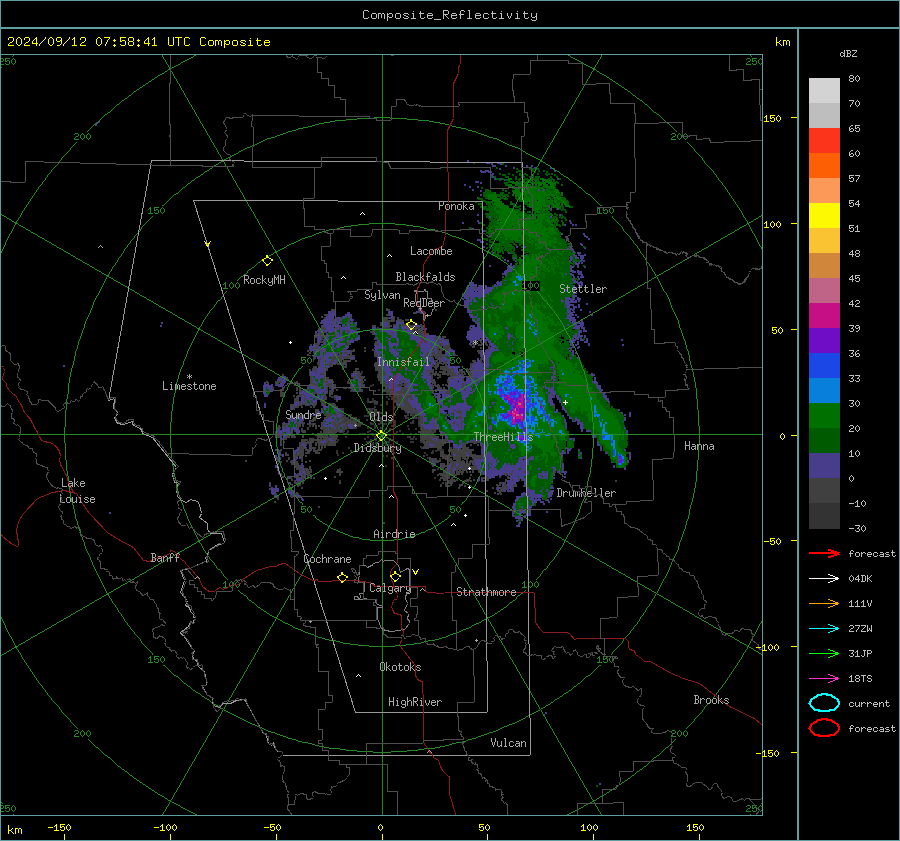Viewport: 900px width, 841px height.
Task: Click the cyan 27ZW arrow icon
Action: tap(824, 629)
